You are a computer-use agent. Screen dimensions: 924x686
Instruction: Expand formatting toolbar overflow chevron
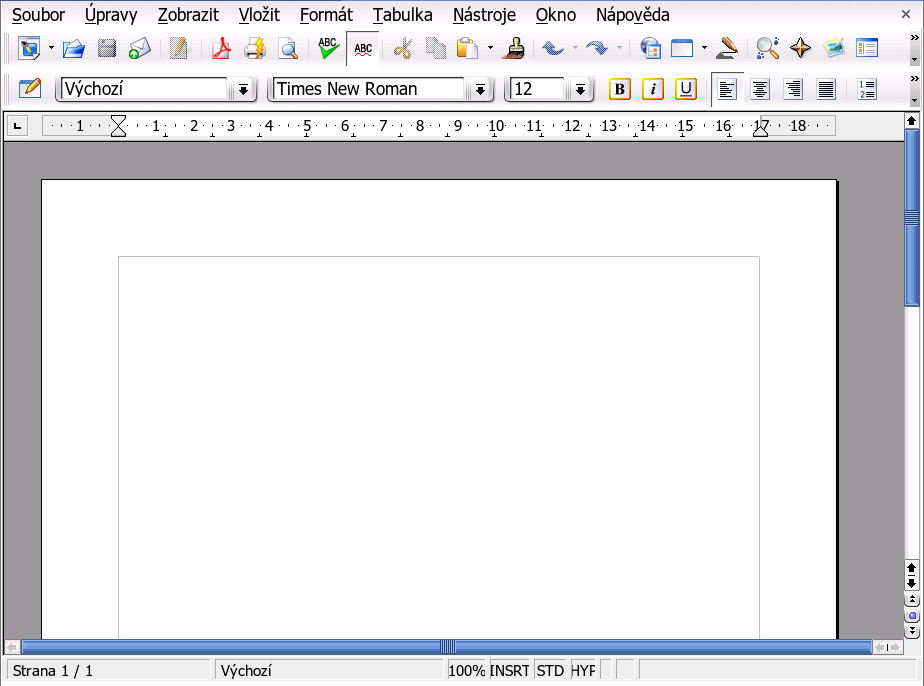[914, 78]
